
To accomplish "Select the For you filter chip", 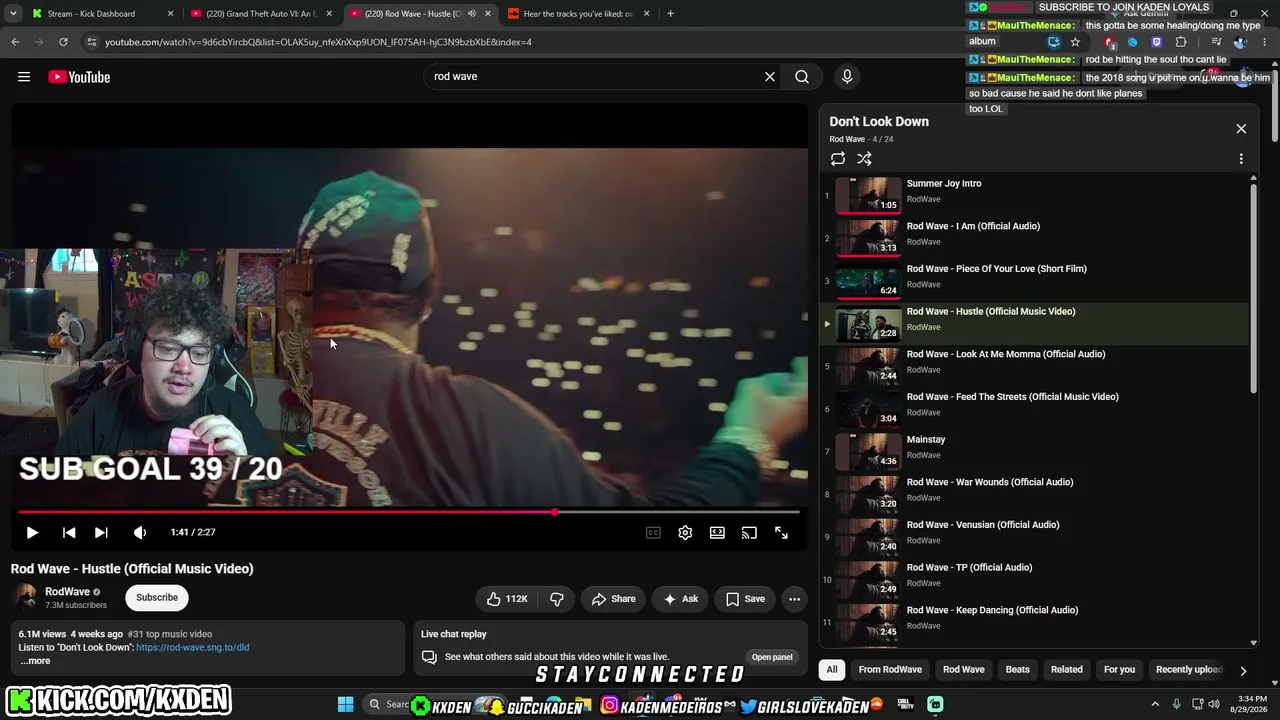I will pos(1119,670).
